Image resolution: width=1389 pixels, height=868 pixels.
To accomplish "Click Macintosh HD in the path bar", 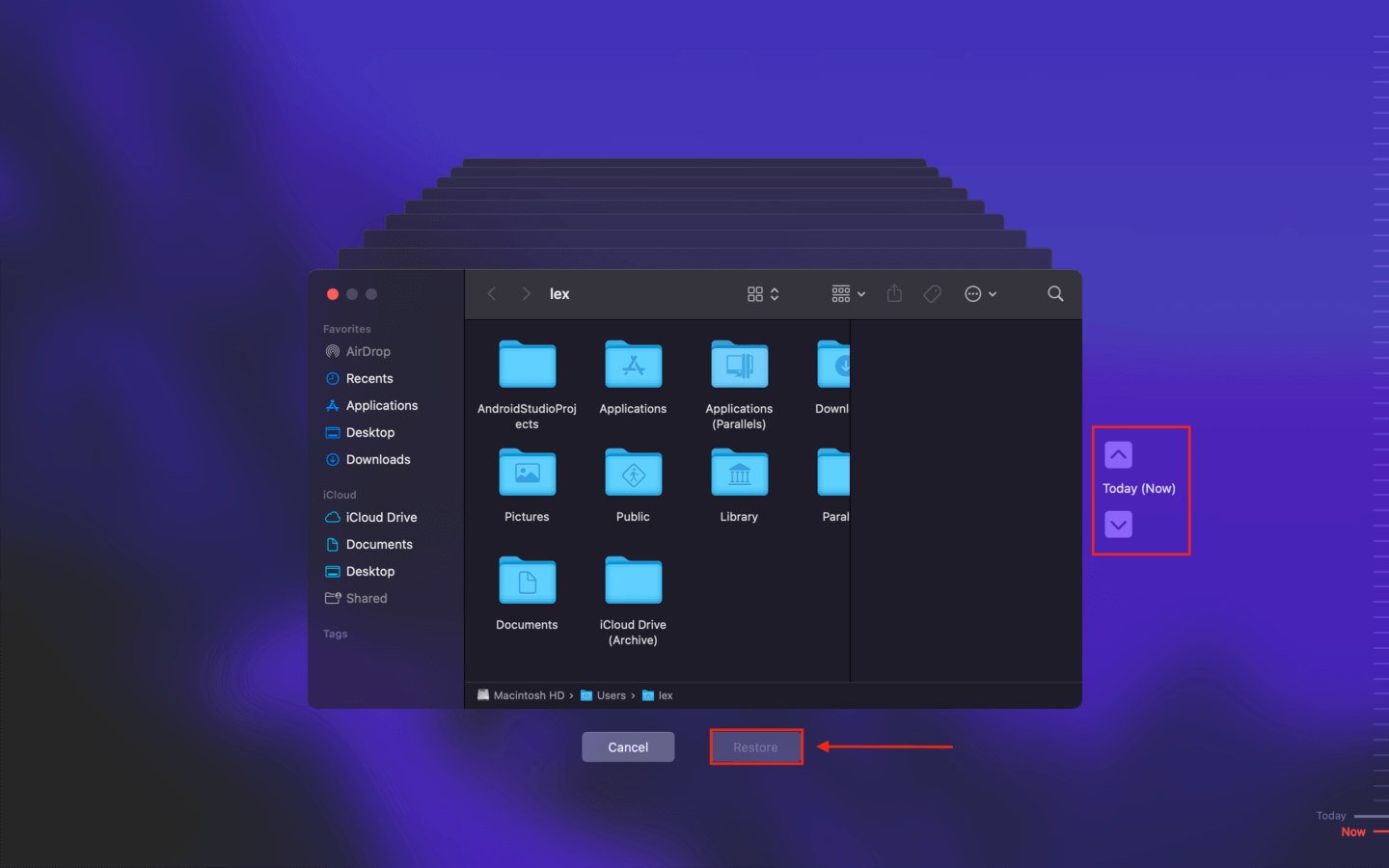I will click(521, 695).
